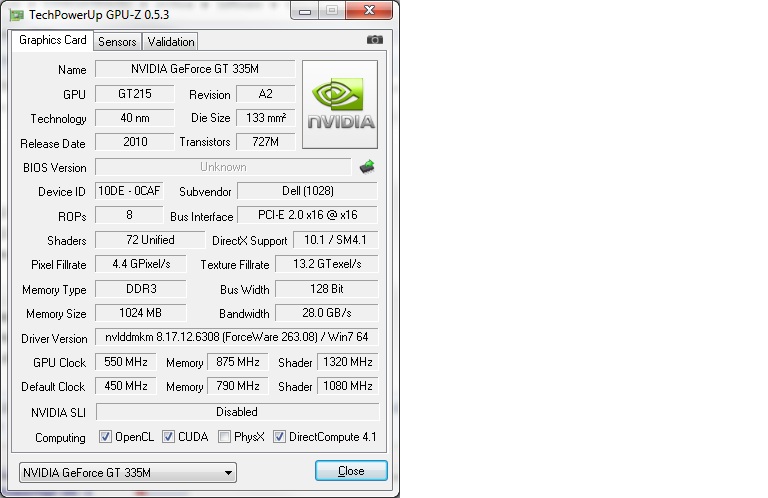Open the GPU-Z title bar app icon
768x498 pixels.
click(x=17, y=15)
